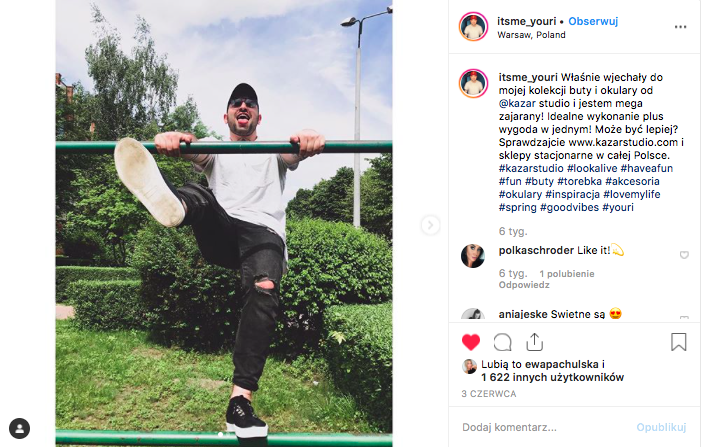
Task: Save post with bookmark icon
Action: point(679,342)
